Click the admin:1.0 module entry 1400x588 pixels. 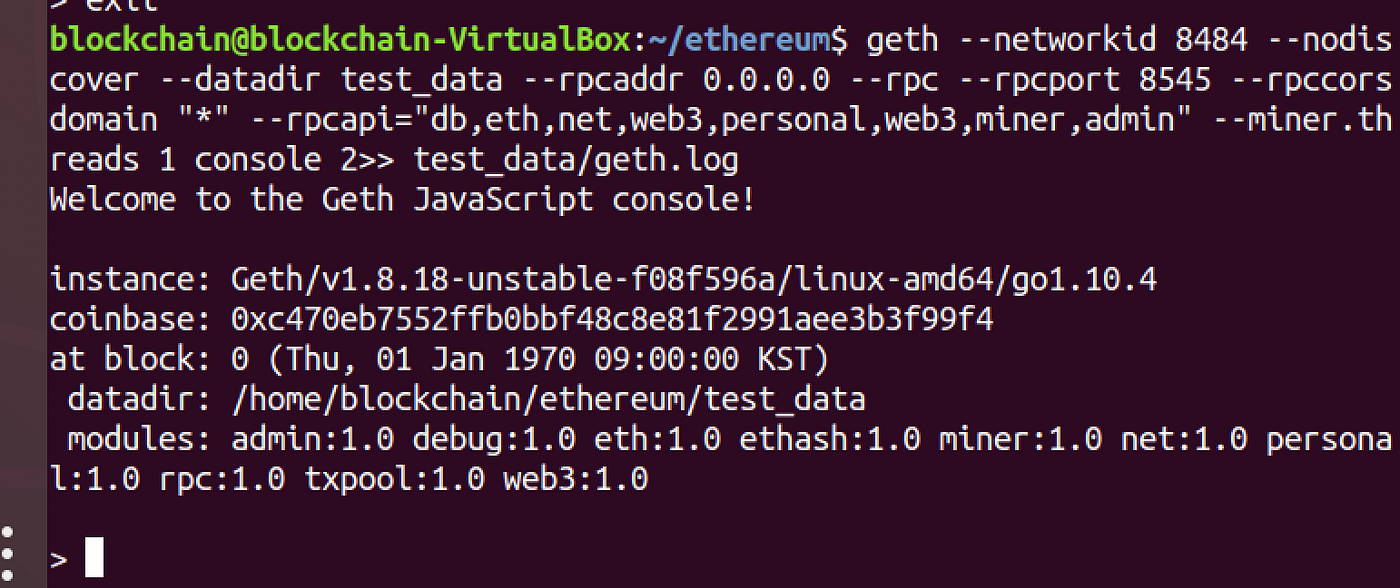point(313,440)
